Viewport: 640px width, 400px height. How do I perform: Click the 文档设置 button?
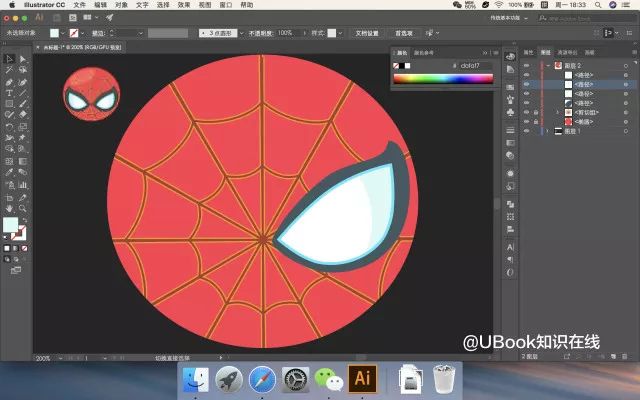click(367, 33)
